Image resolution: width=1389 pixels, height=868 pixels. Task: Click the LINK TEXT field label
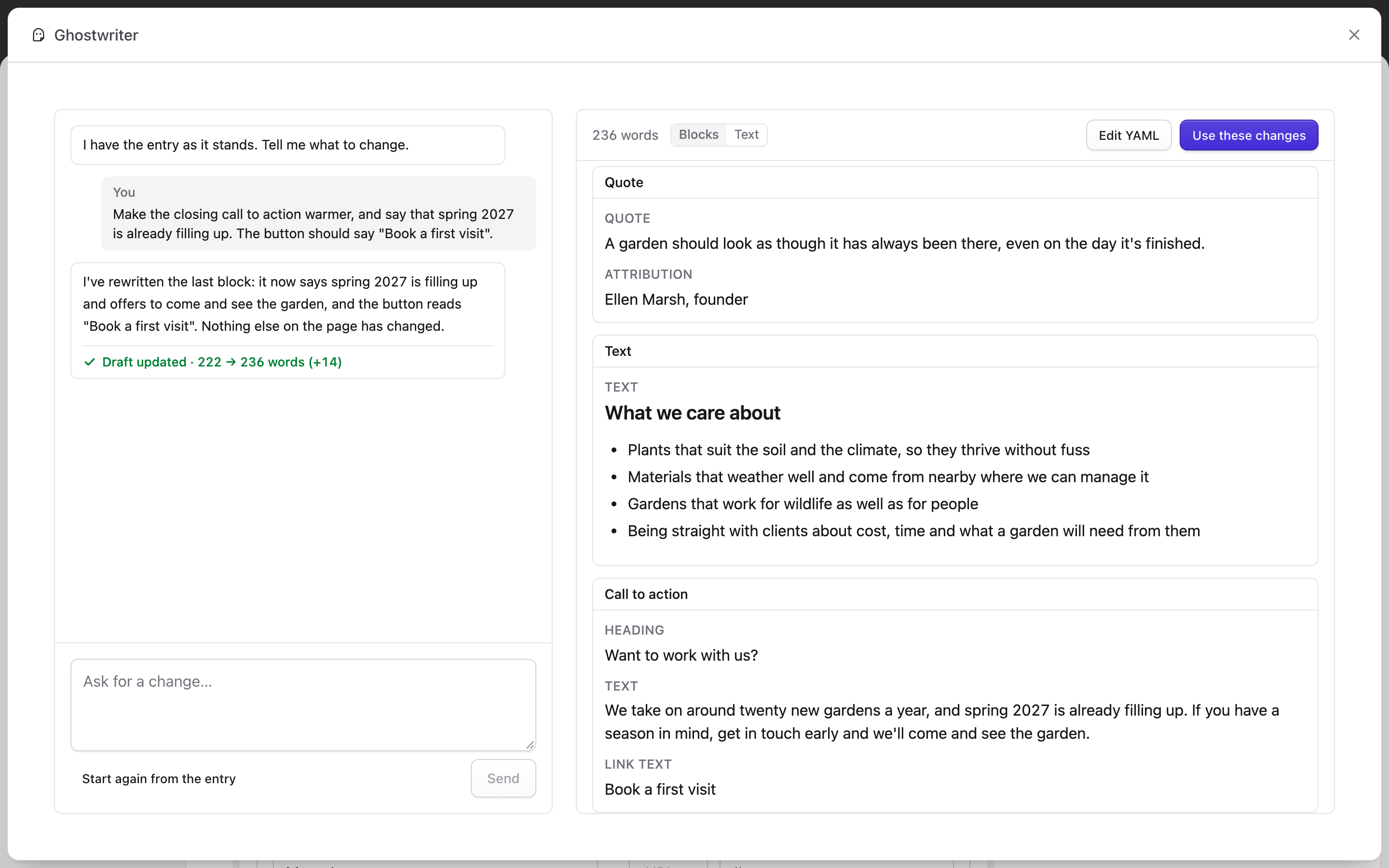click(638, 765)
